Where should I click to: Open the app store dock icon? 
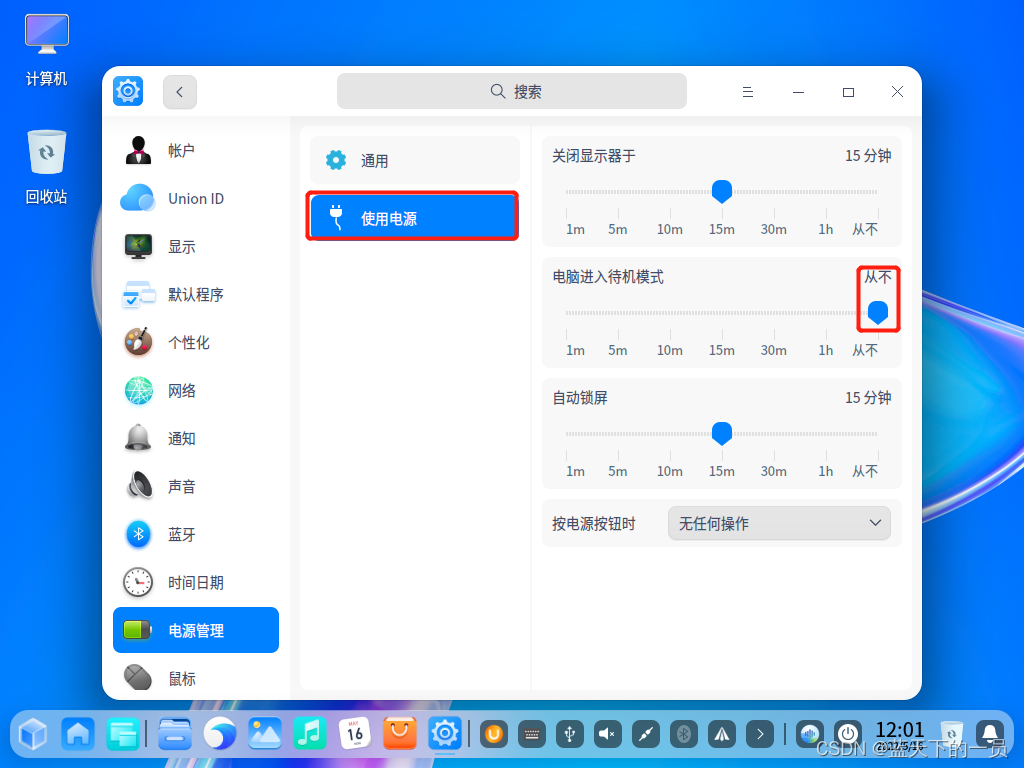[400, 734]
